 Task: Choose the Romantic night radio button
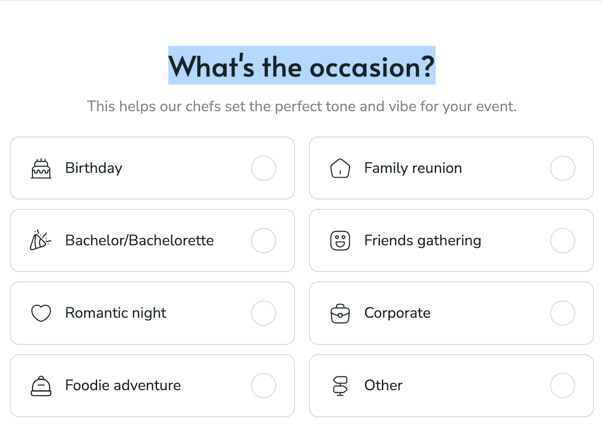coord(263,313)
